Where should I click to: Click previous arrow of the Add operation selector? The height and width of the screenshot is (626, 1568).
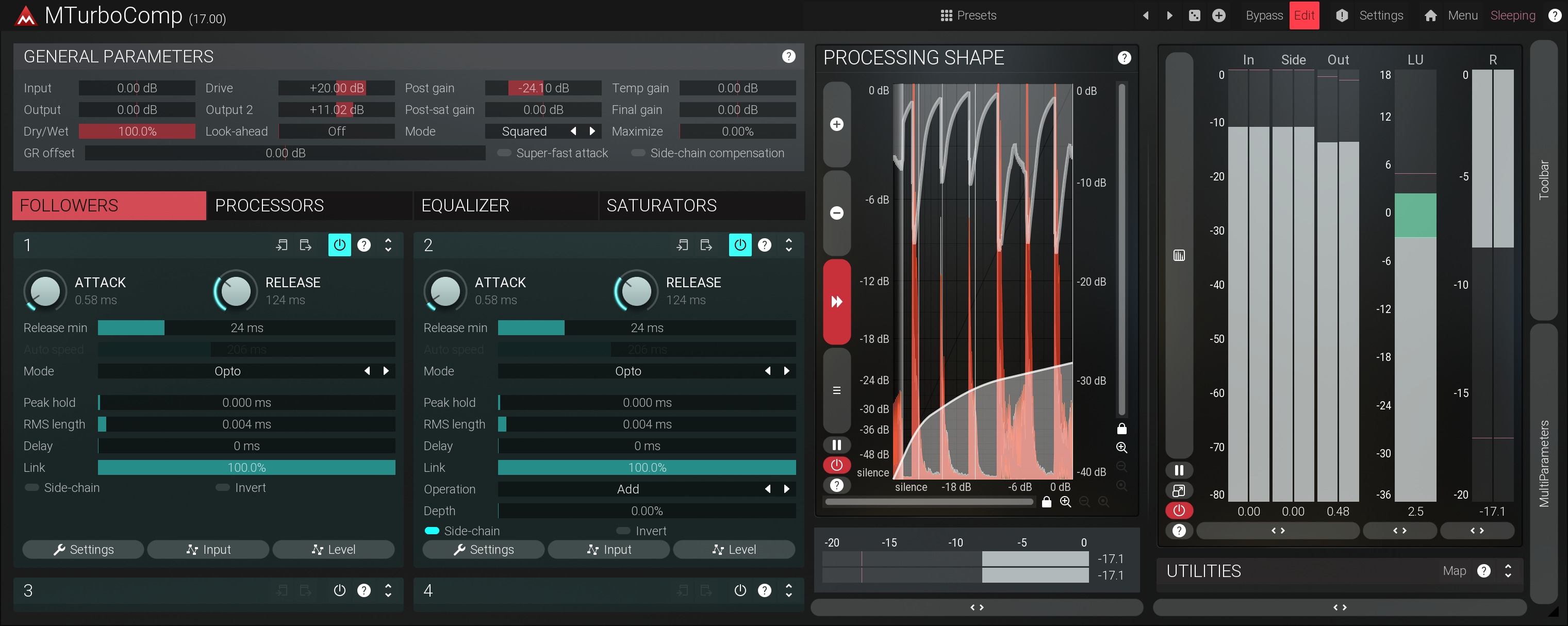pos(768,489)
